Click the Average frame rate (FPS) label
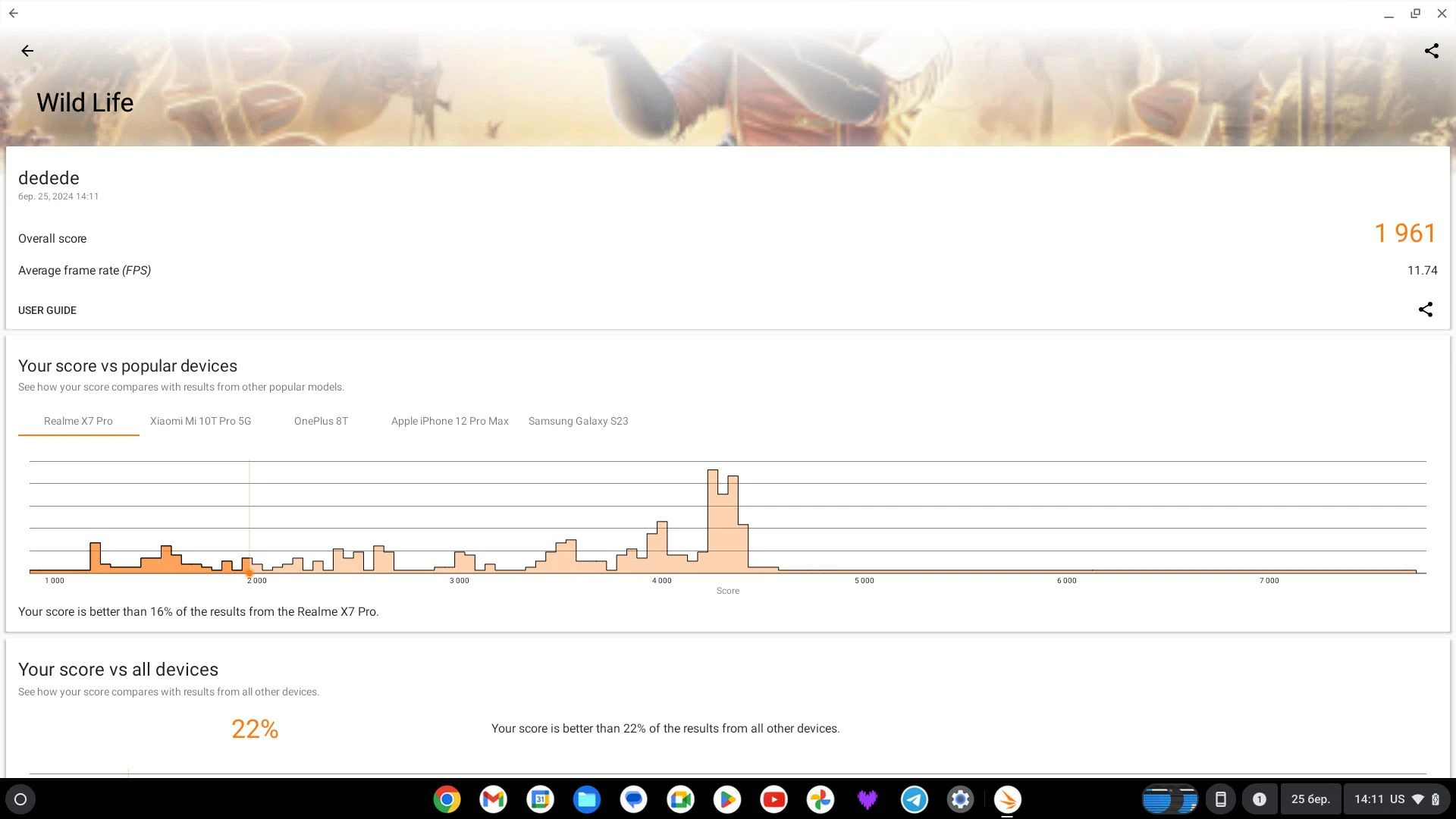Screen dimensions: 1456x819 pyautogui.click(x=84, y=271)
